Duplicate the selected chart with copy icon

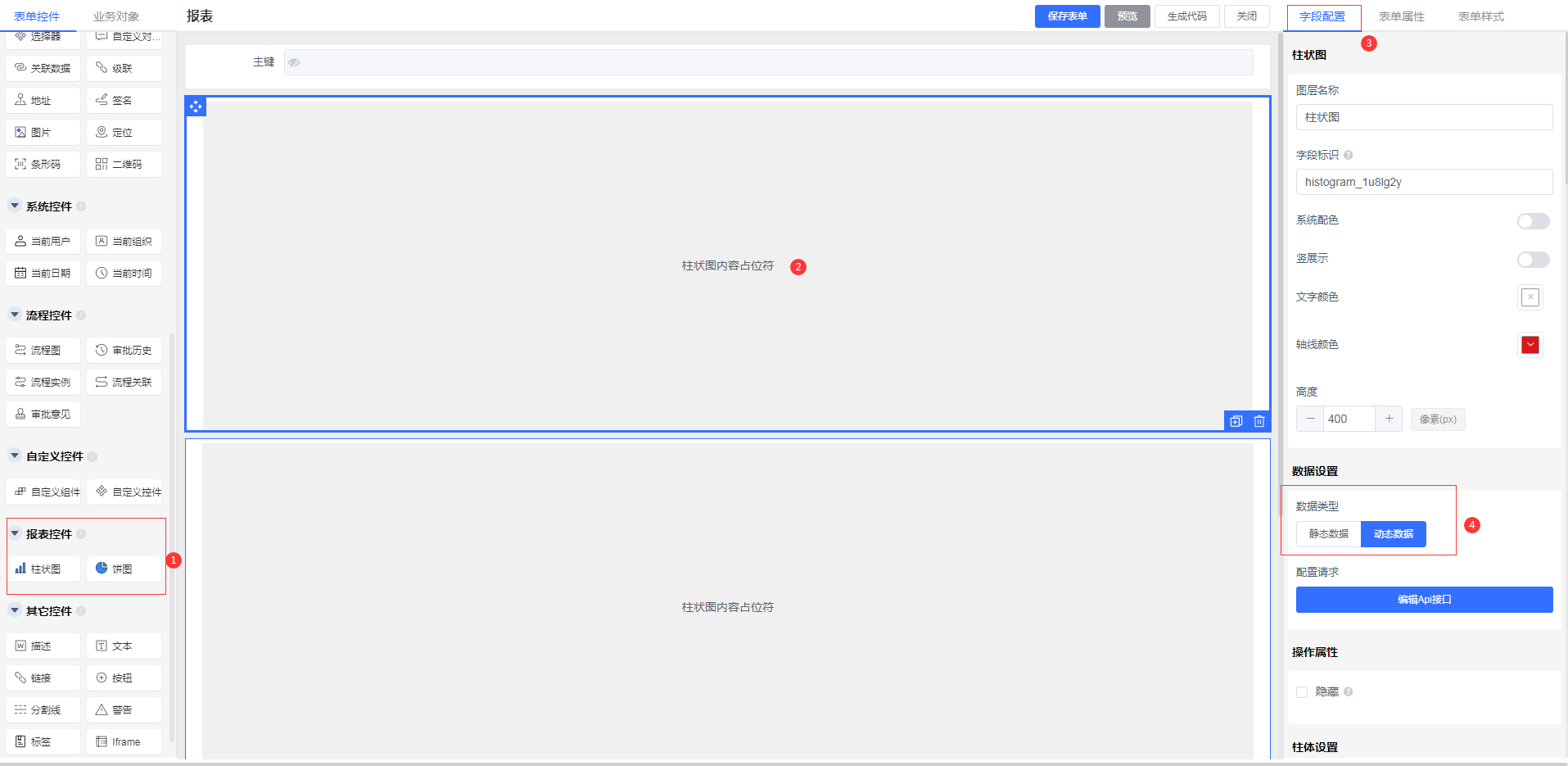click(1236, 421)
